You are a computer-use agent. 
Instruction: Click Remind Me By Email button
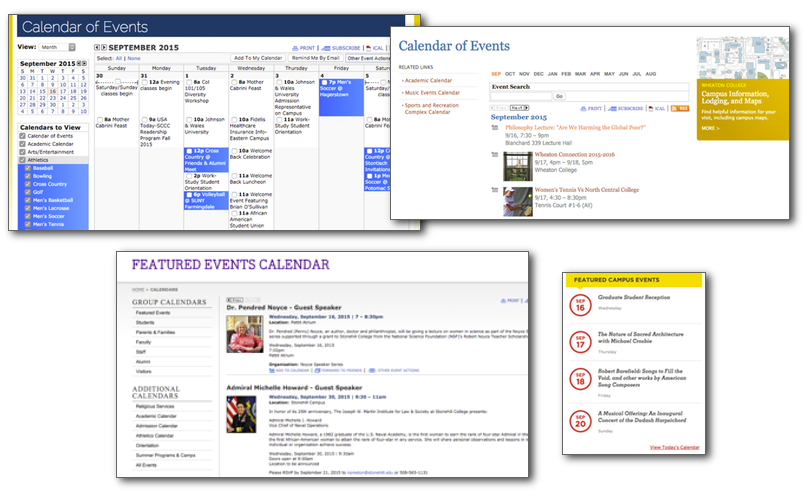[x=315, y=58]
